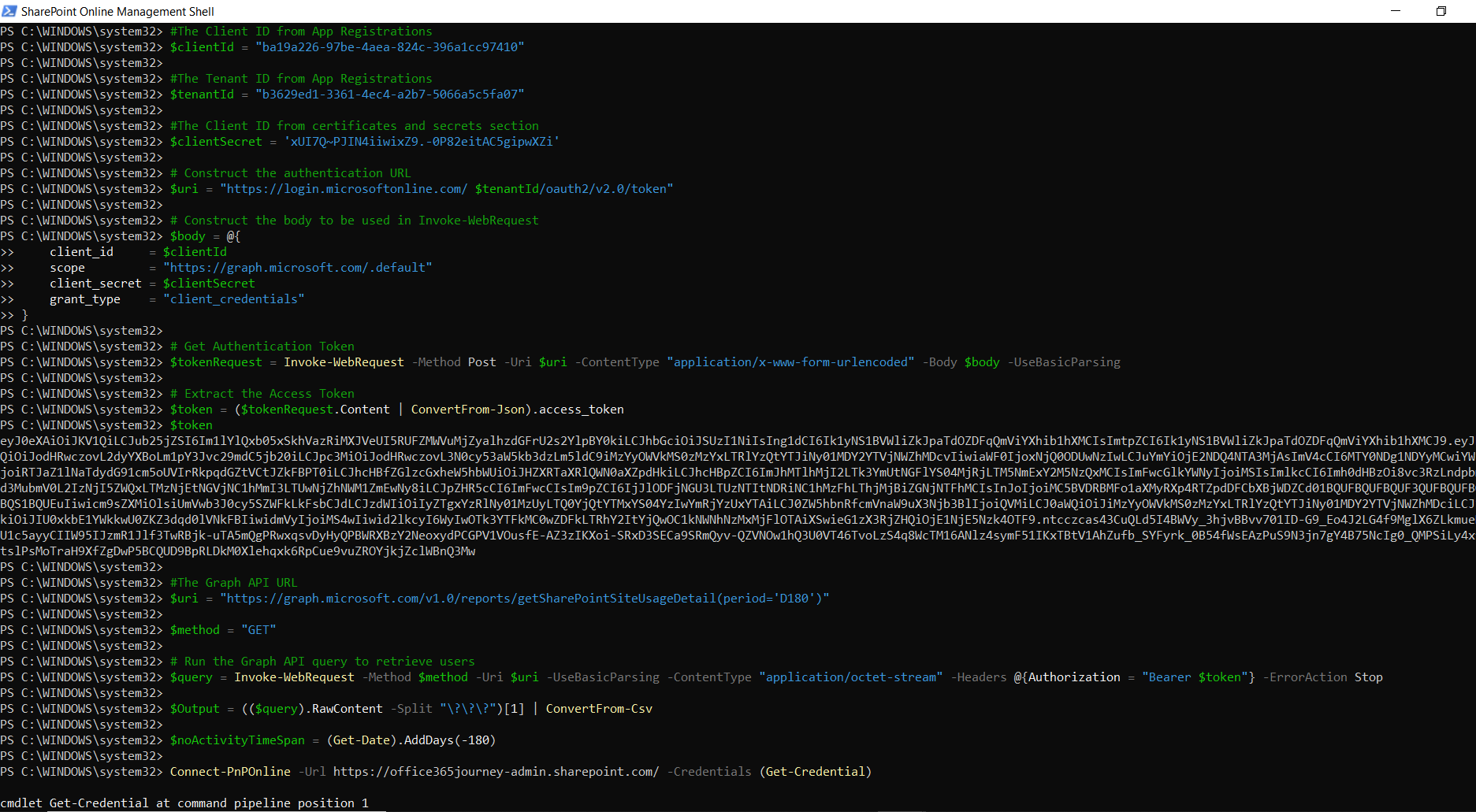Click the client ID value 'ba19a226-97be-4aea-824c-396a1cc97410'

(390, 47)
